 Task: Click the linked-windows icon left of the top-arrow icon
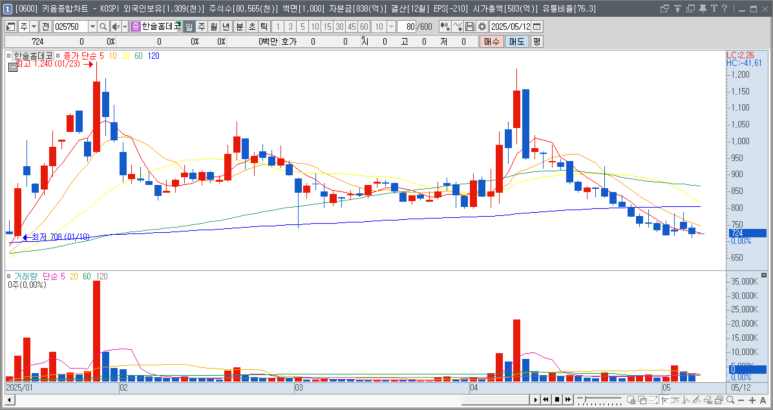click(665, 8)
